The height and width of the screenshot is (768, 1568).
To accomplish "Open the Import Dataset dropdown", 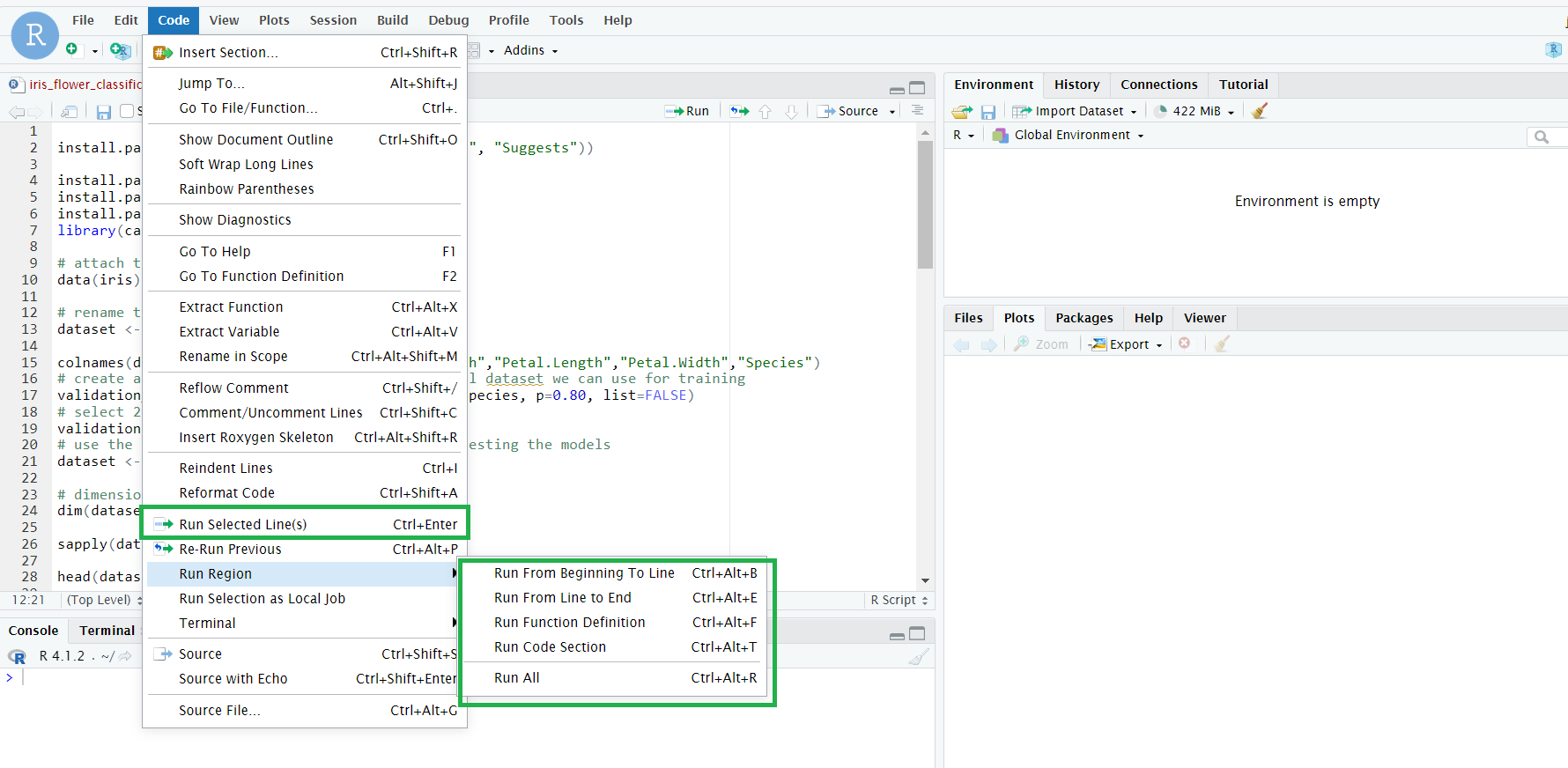I will click(1075, 111).
